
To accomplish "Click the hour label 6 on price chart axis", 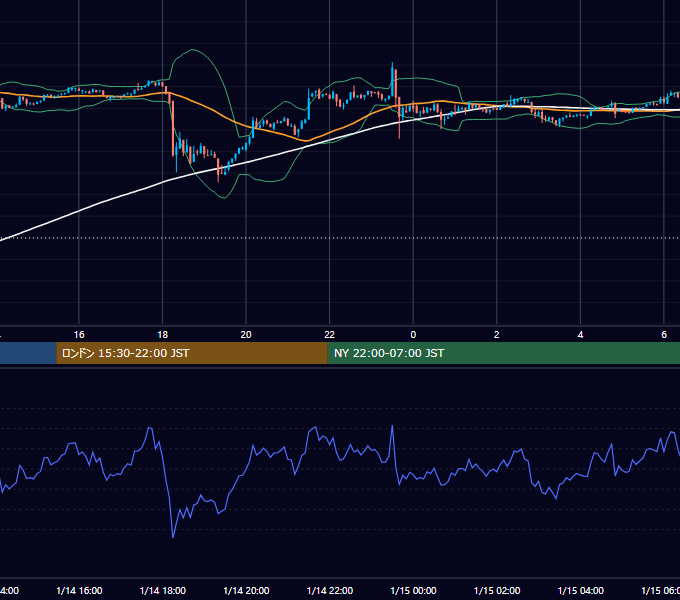I will point(664,335).
